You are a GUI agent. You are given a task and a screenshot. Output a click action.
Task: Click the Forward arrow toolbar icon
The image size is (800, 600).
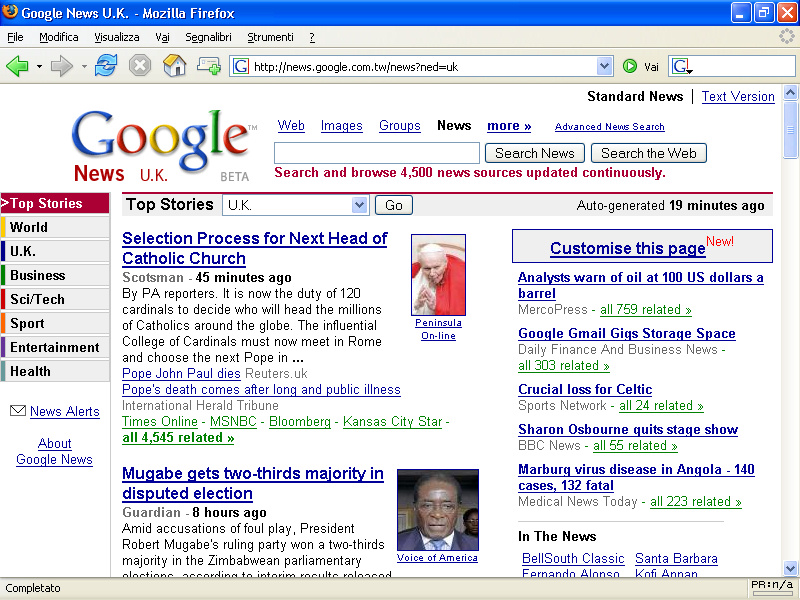(62, 66)
